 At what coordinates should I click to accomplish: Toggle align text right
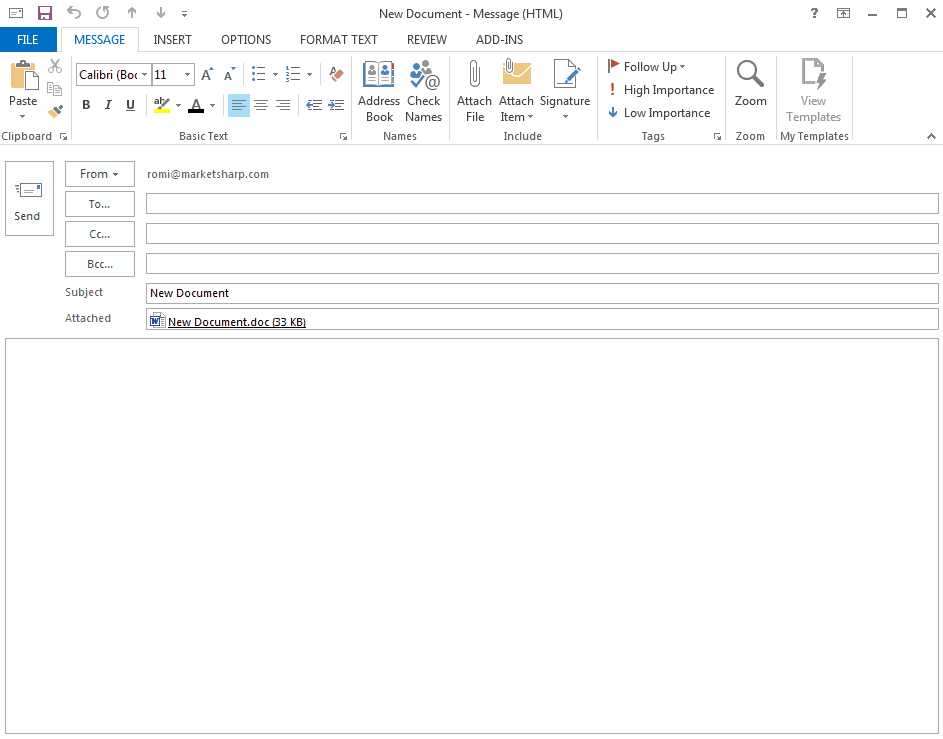tap(283, 105)
